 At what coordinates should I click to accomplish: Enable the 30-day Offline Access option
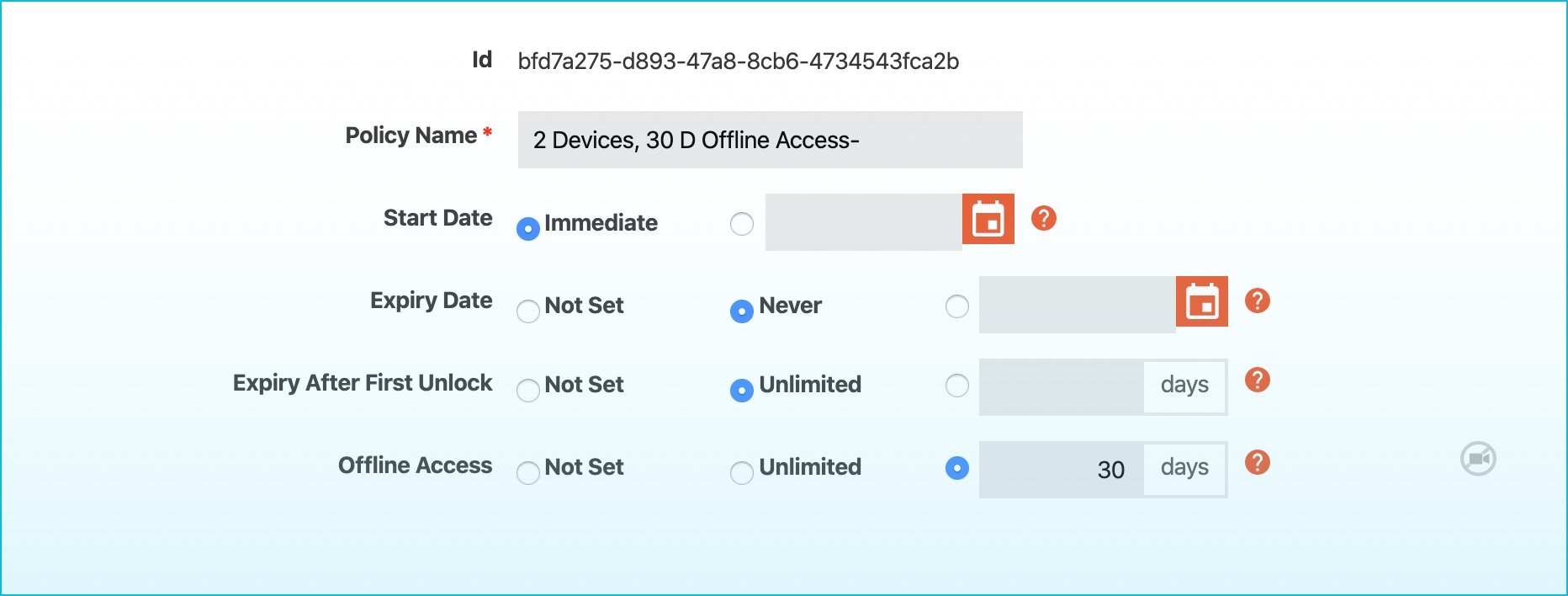pyautogui.click(x=956, y=467)
